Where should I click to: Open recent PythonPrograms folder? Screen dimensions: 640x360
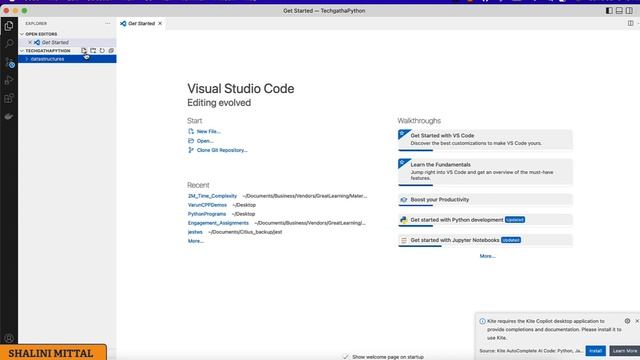(x=207, y=214)
